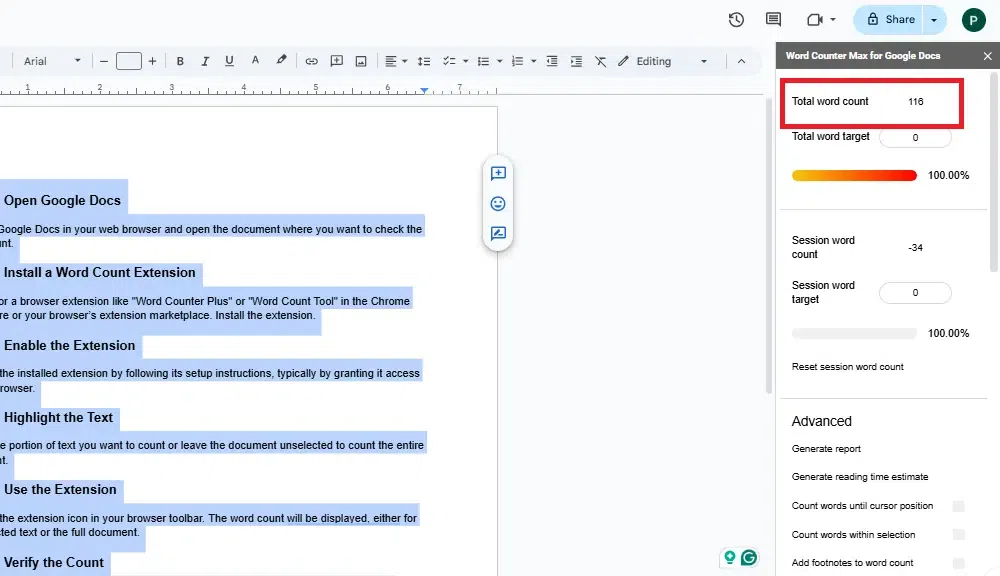Click the Session word target field
This screenshot has width=1000, height=576.
[915, 293]
